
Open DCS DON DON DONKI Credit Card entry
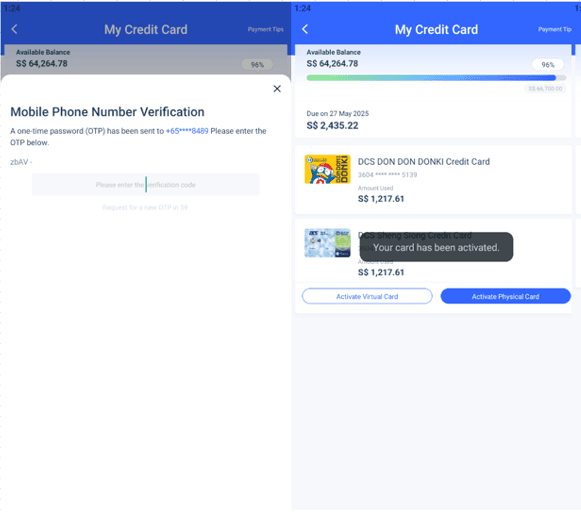click(x=433, y=180)
